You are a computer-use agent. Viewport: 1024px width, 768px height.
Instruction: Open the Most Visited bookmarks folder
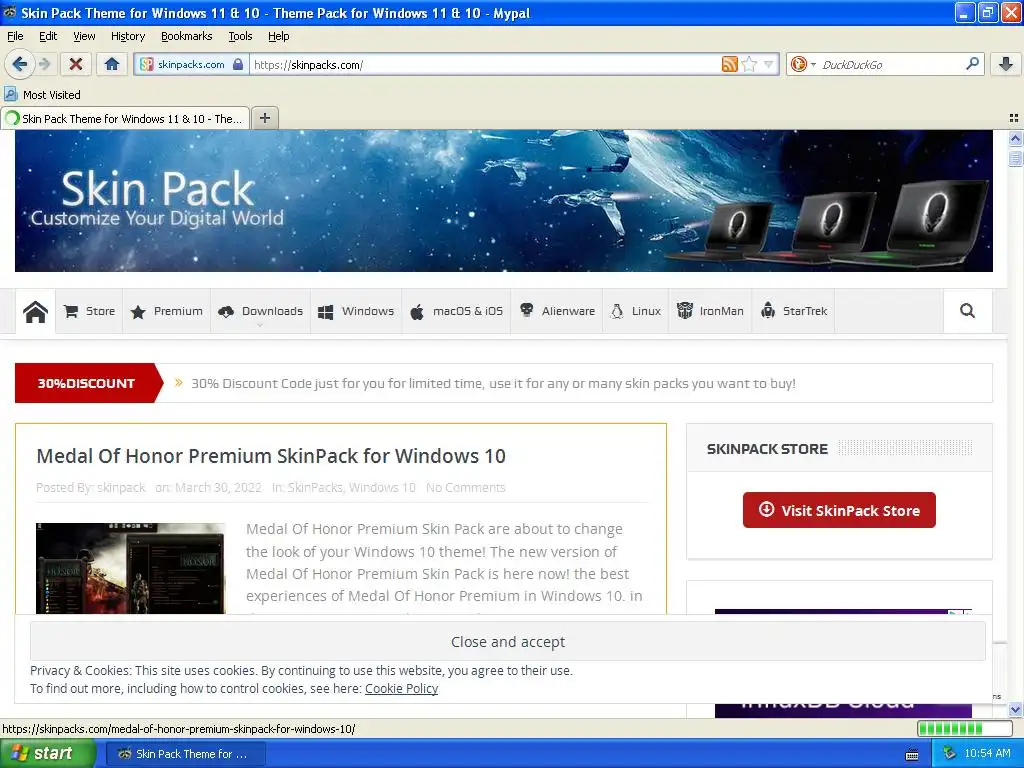pyautogui.click(x=42, y=95)
